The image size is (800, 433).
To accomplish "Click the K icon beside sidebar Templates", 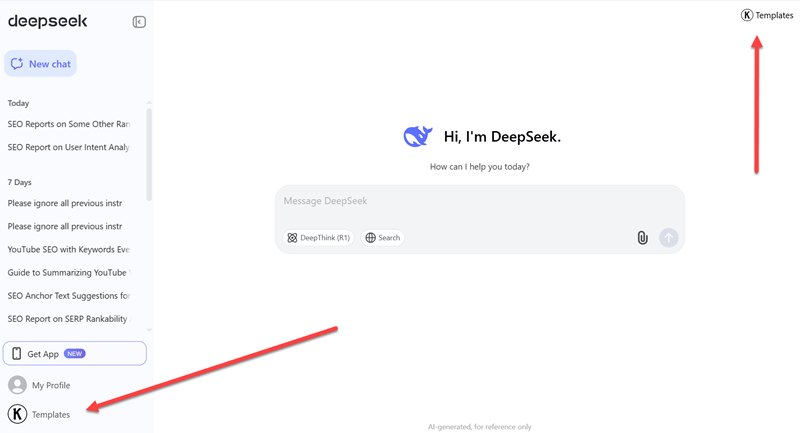I will click(17, 414).
